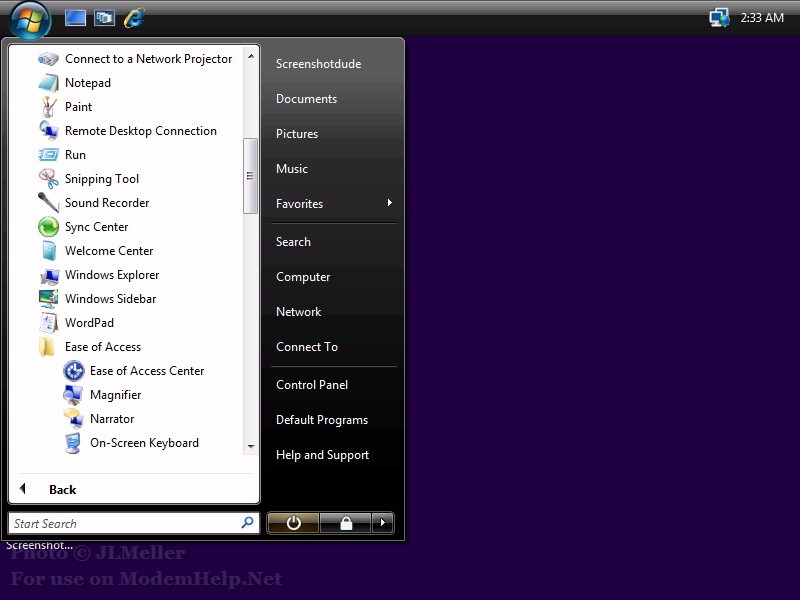Open the Music link
The height and width of the screenshot is (600, 800).
click(x=292, y=169)
